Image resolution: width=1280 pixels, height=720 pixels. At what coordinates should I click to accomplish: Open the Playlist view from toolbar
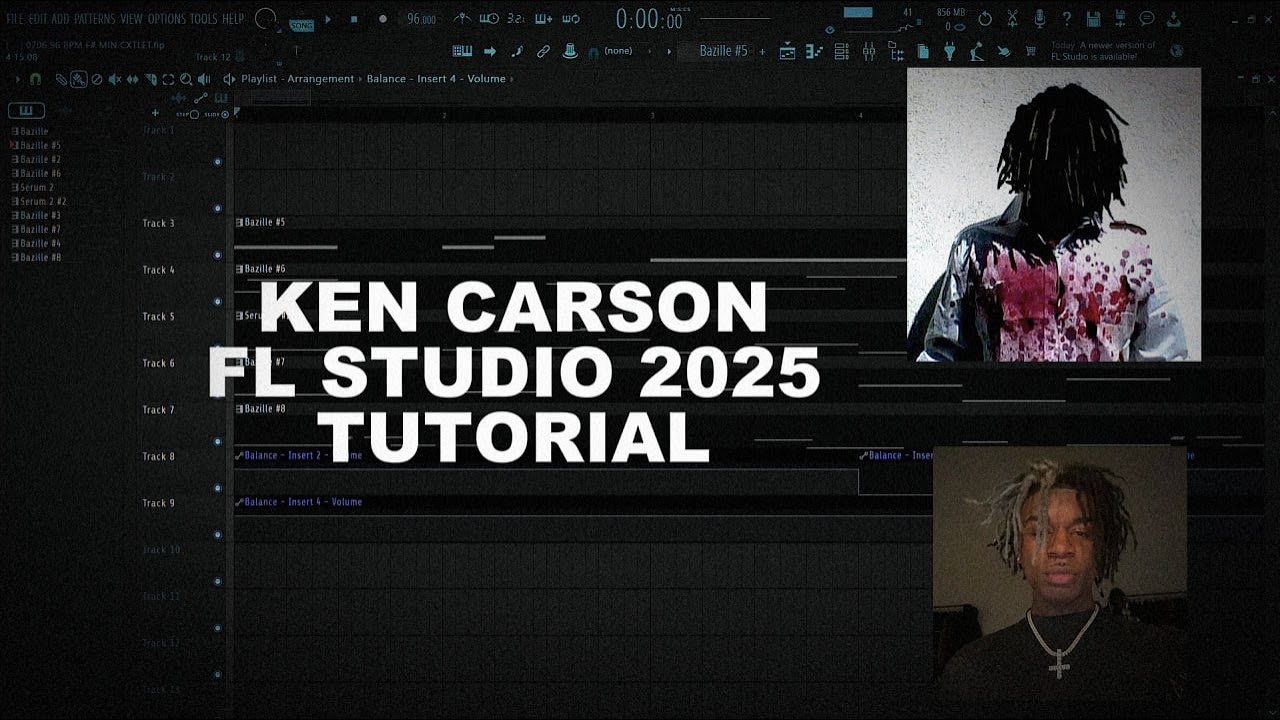point(786,51)
